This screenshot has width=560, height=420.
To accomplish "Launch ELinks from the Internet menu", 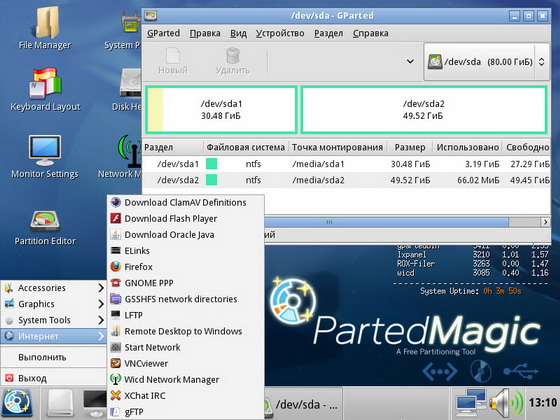I will tap(186, 251).
